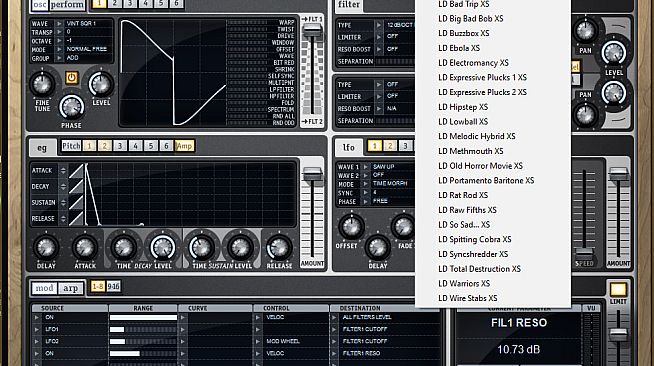Open destination arrow for ALL FILTERS LEVEL
Image resolution: width=654 pixels, height=366 pixels.
coord(334,317)
